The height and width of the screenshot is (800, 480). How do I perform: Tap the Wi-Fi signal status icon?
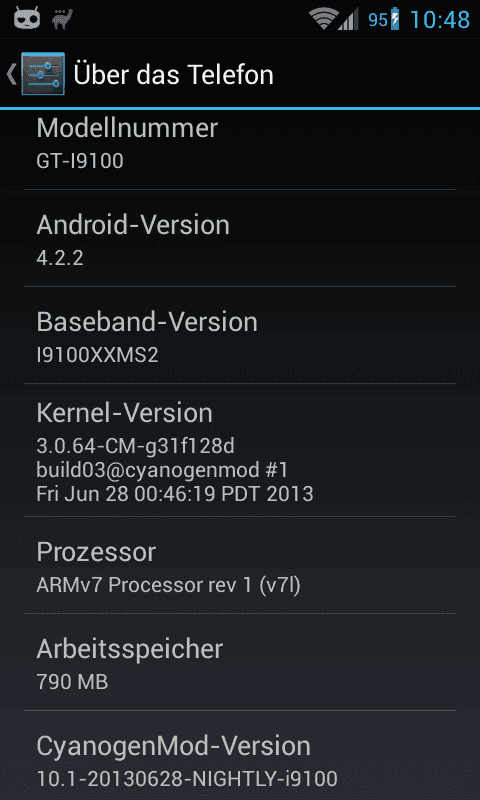click(323, 19)
